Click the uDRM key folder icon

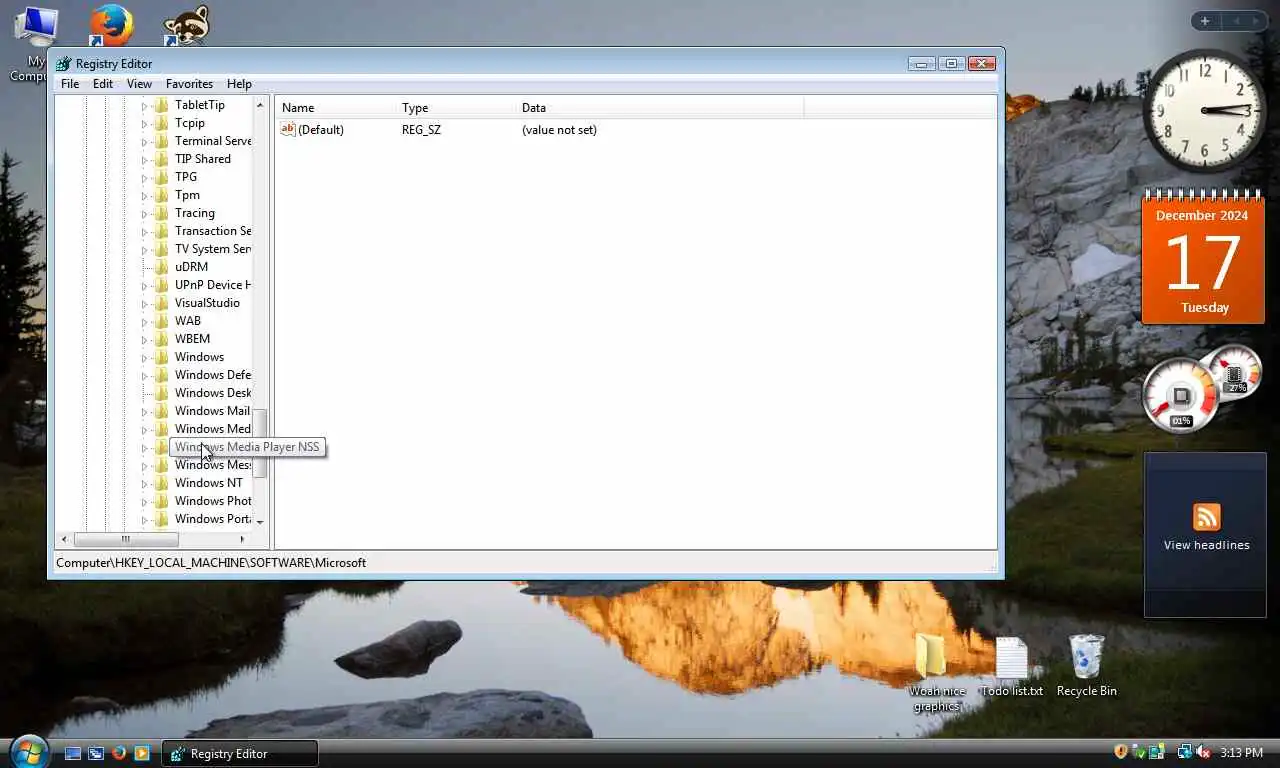pyautogui.click(x=161, y=267)
